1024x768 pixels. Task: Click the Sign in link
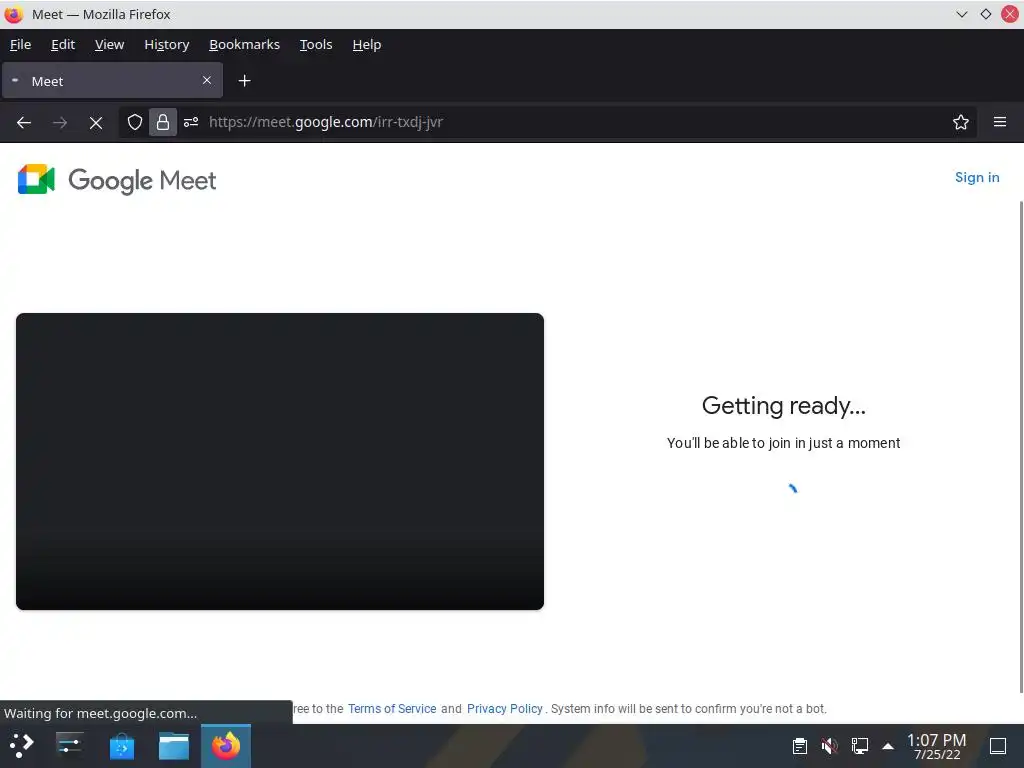pyautogui.click(x=977, y=178)
